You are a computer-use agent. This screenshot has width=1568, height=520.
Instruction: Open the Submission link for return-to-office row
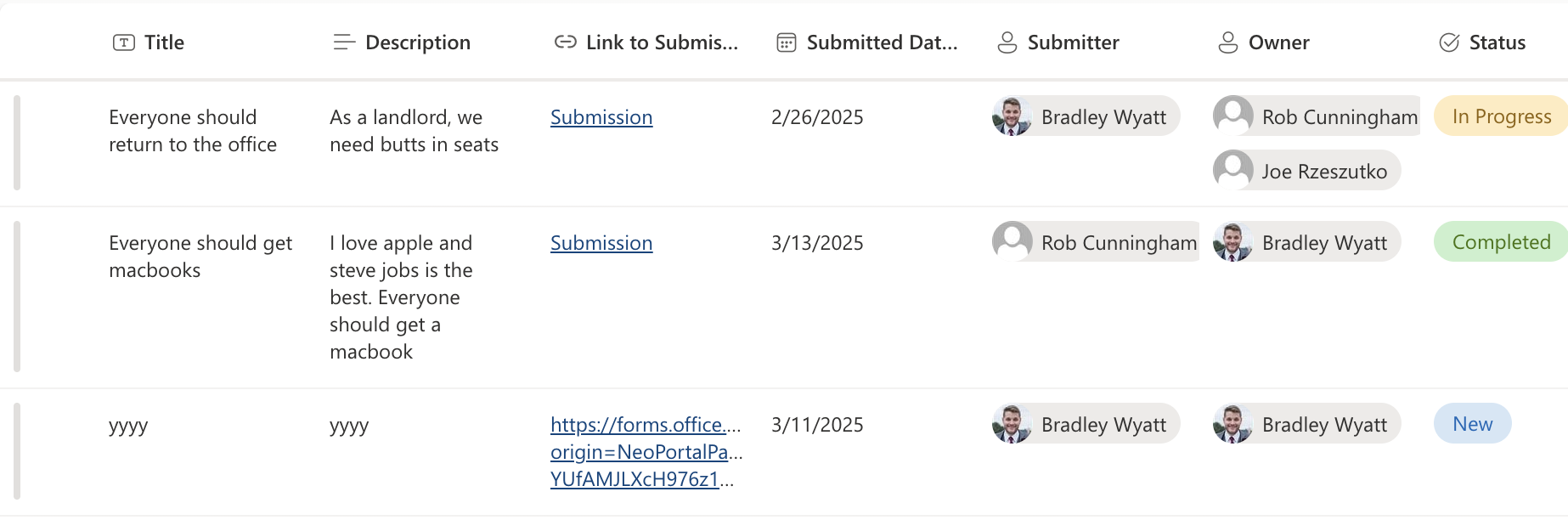tap(601, 117)
